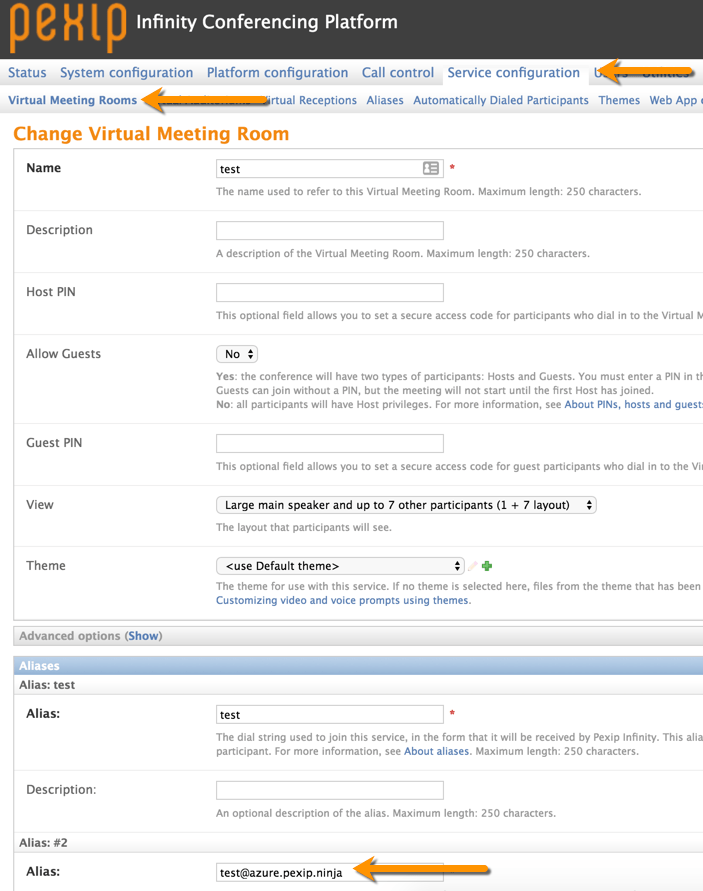Click the green plus add theme icon
The image size is (703, 891).
point(487,566)
